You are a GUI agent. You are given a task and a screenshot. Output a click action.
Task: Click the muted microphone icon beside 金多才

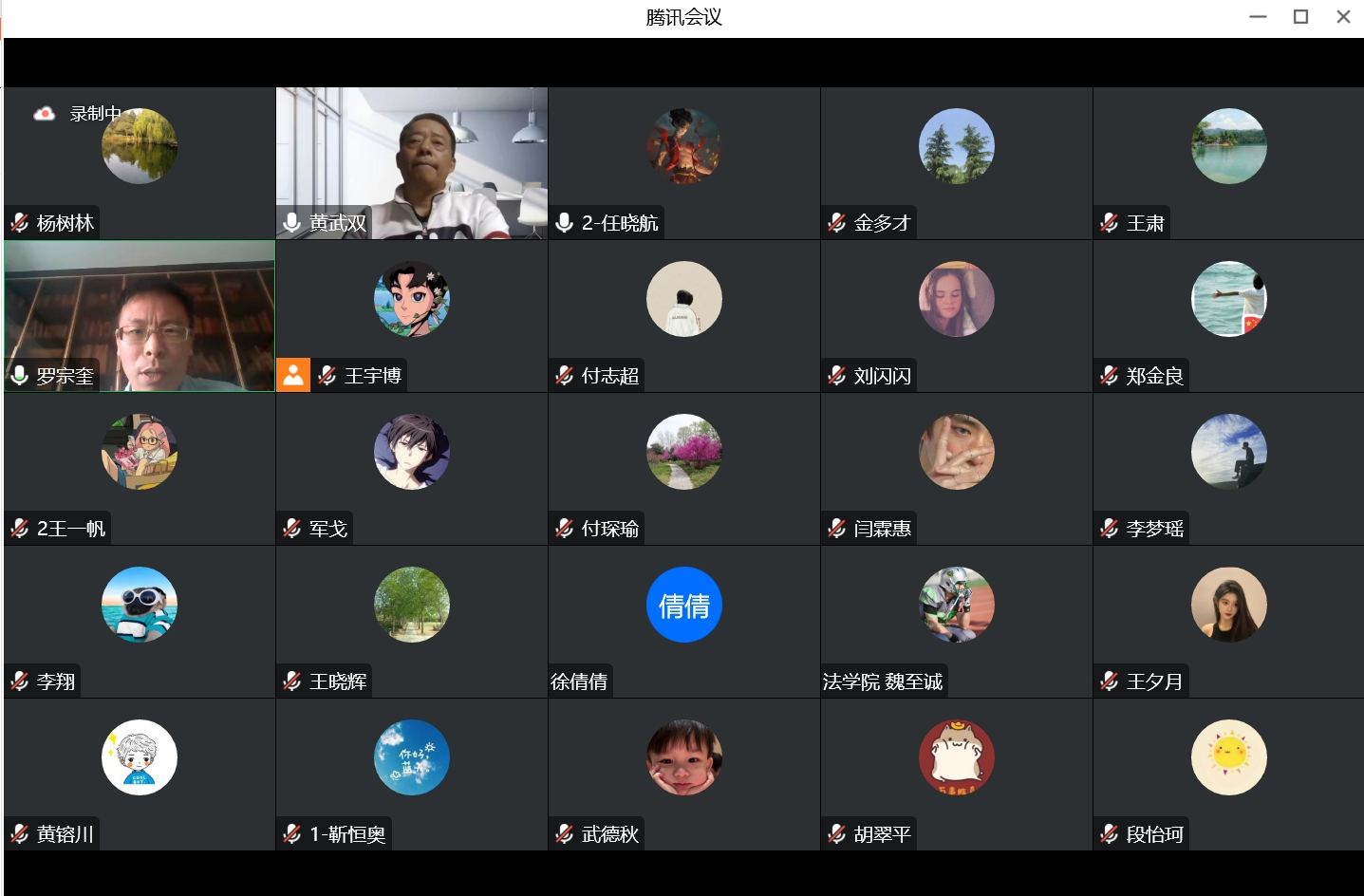pyautogui.click(x=837, y=223)
